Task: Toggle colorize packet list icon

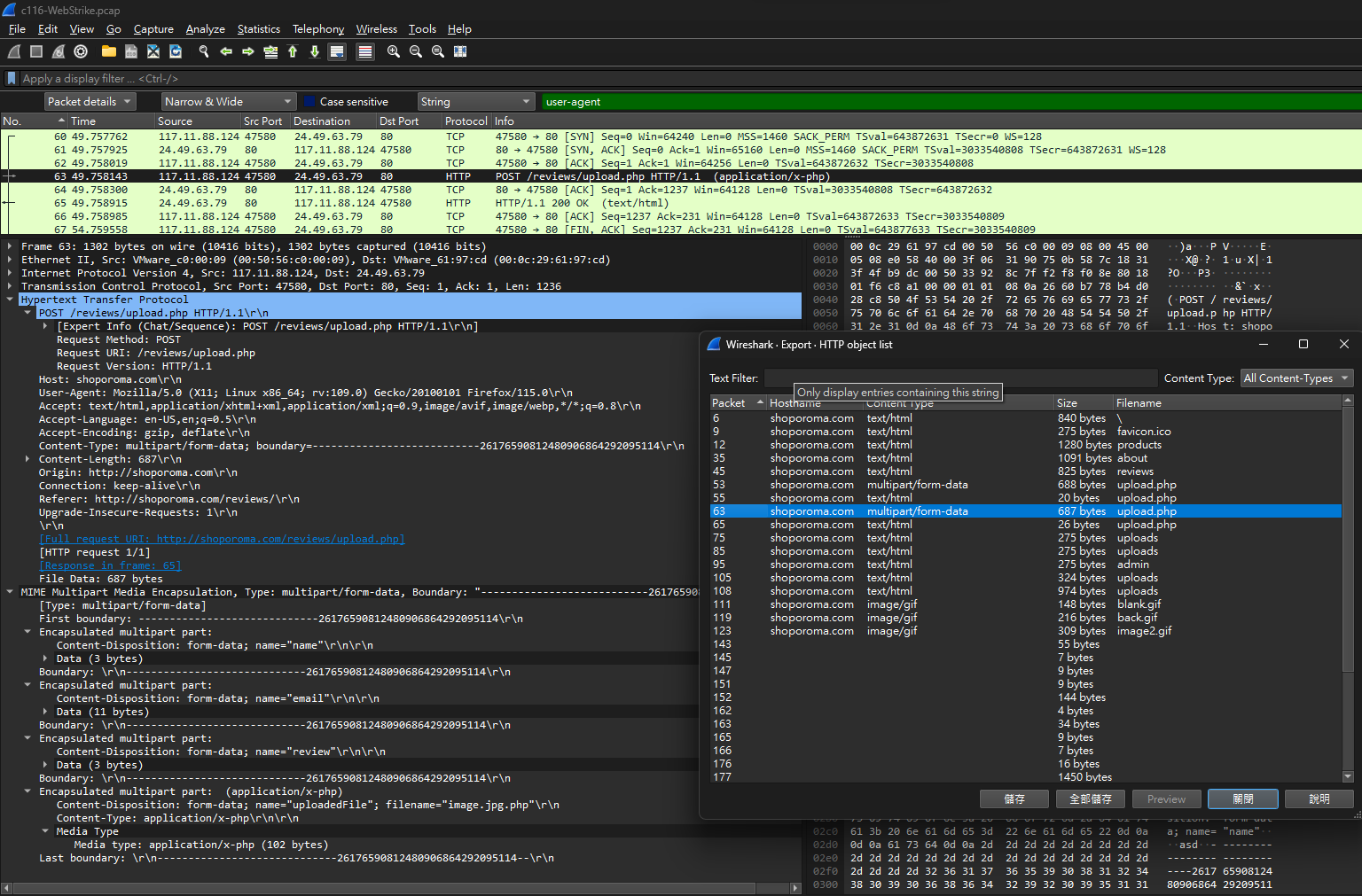Action: click(x=364, y=51)
